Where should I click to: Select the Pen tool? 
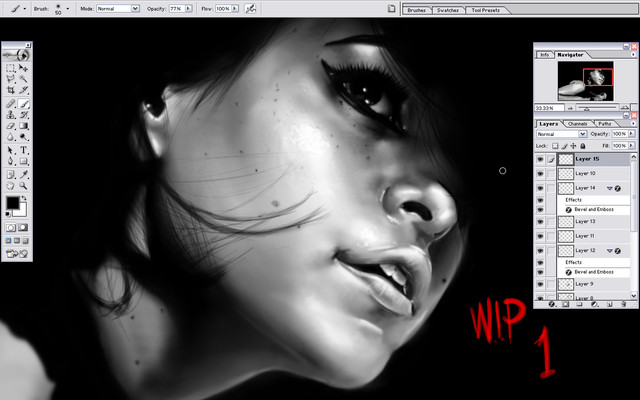(x=11, y=161)
